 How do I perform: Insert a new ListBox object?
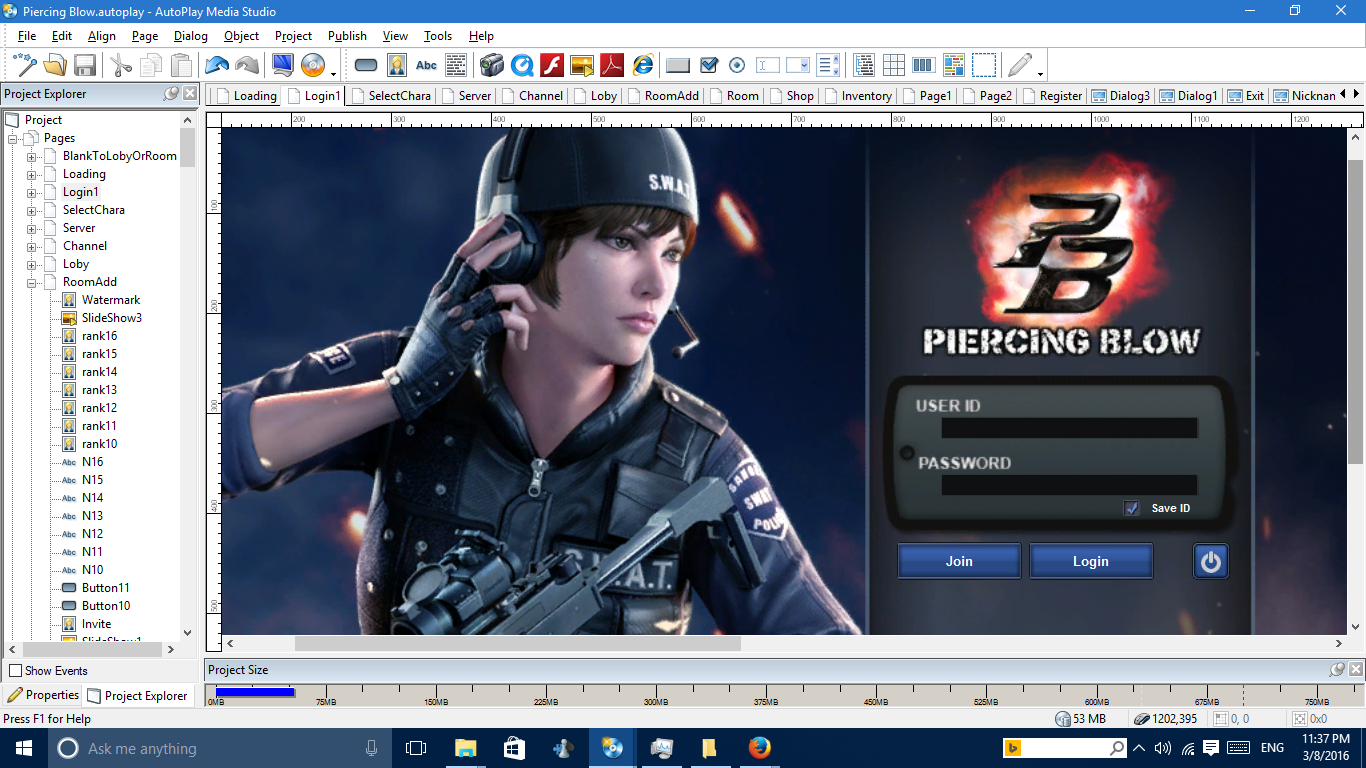click(828, 66)
